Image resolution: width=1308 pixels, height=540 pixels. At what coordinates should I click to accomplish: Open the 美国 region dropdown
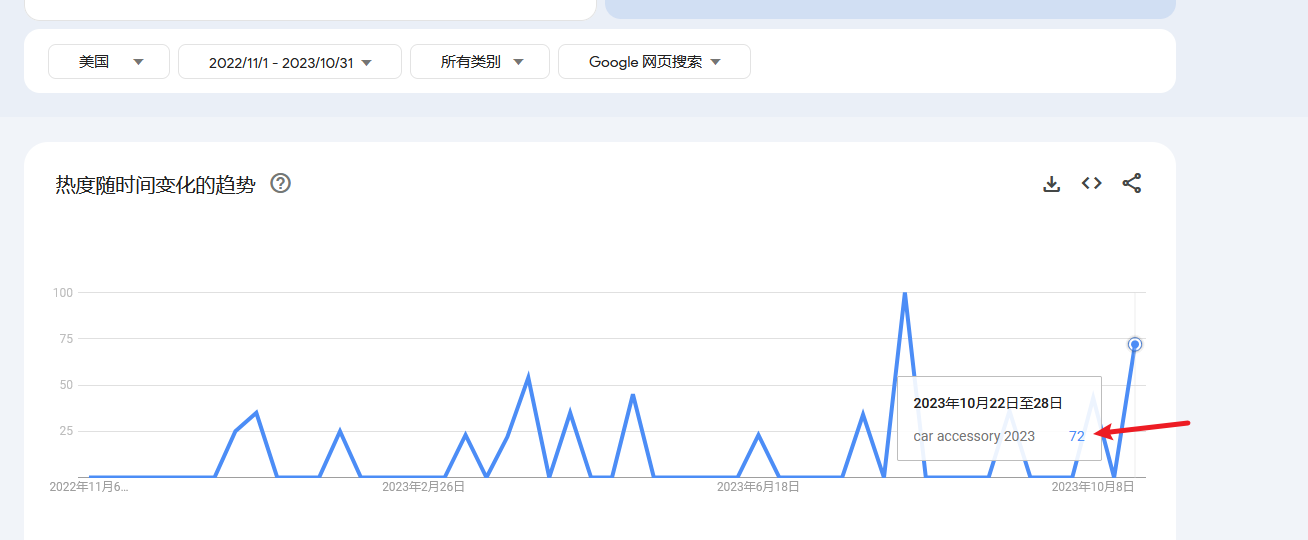[x=109, y=62]
